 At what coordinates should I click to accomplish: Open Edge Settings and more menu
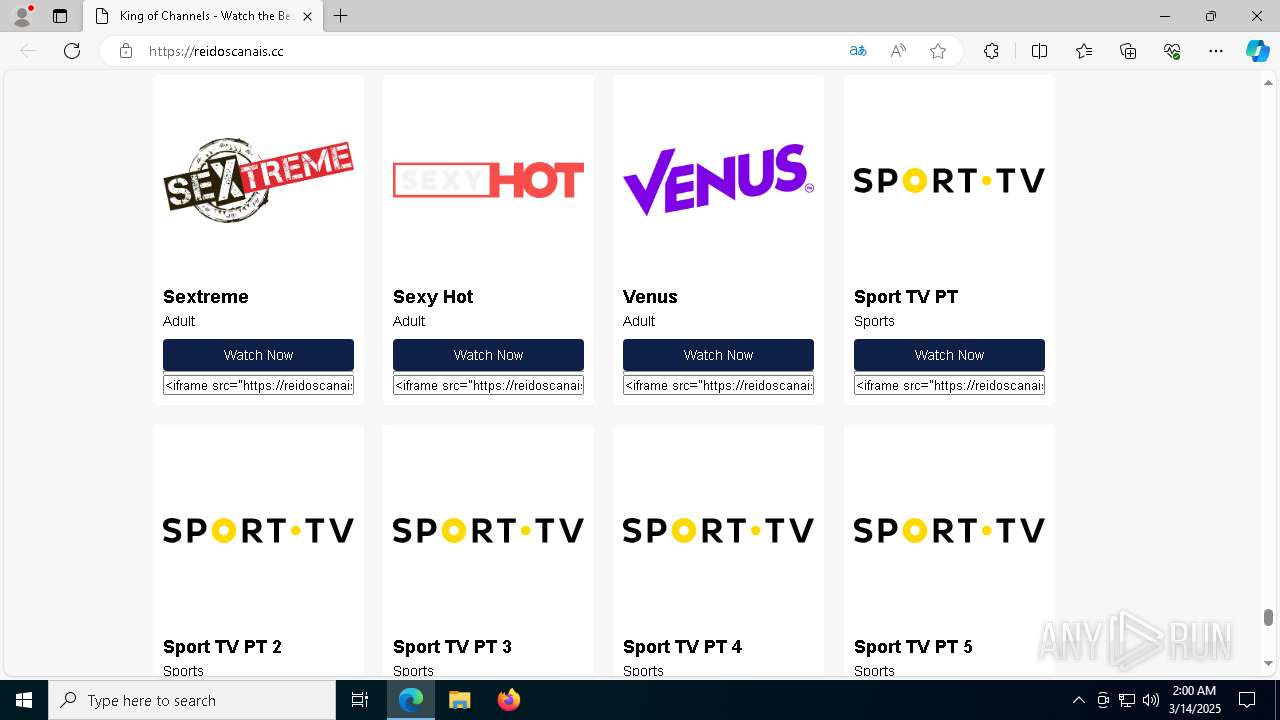[x=1216, y=51]
